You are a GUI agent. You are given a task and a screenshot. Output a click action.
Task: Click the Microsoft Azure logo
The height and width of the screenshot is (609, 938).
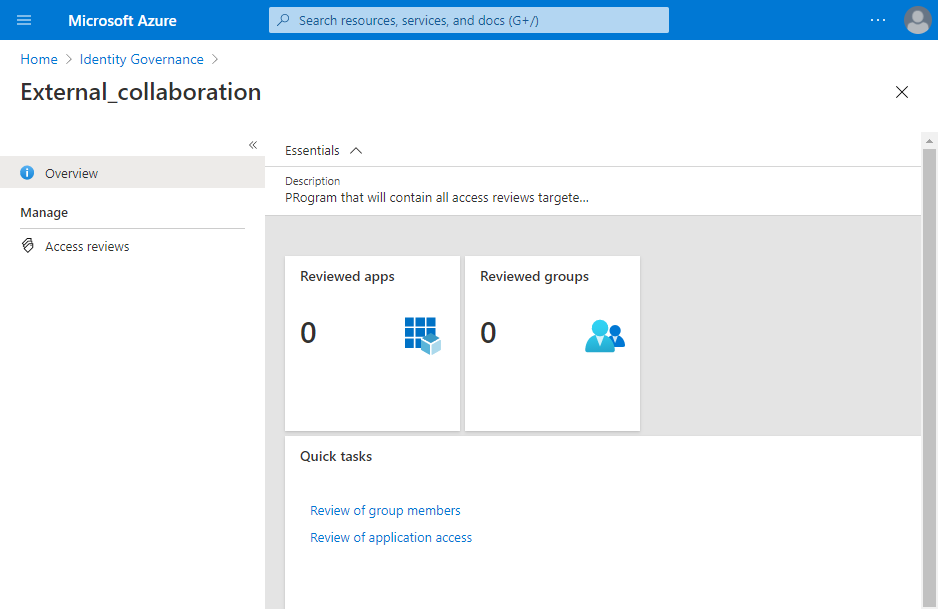122,20
